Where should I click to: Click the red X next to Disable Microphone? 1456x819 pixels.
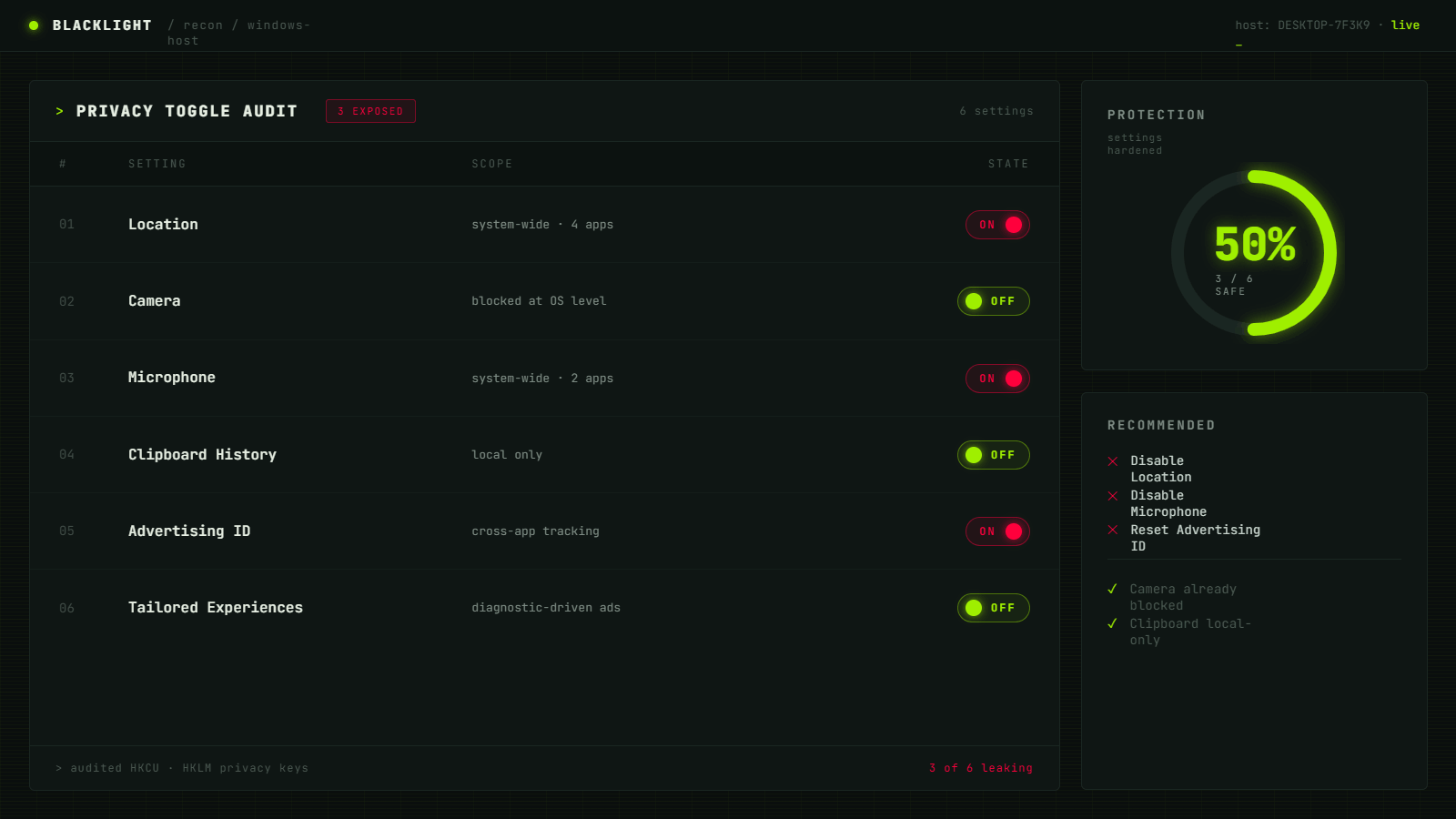point(1112,496)
